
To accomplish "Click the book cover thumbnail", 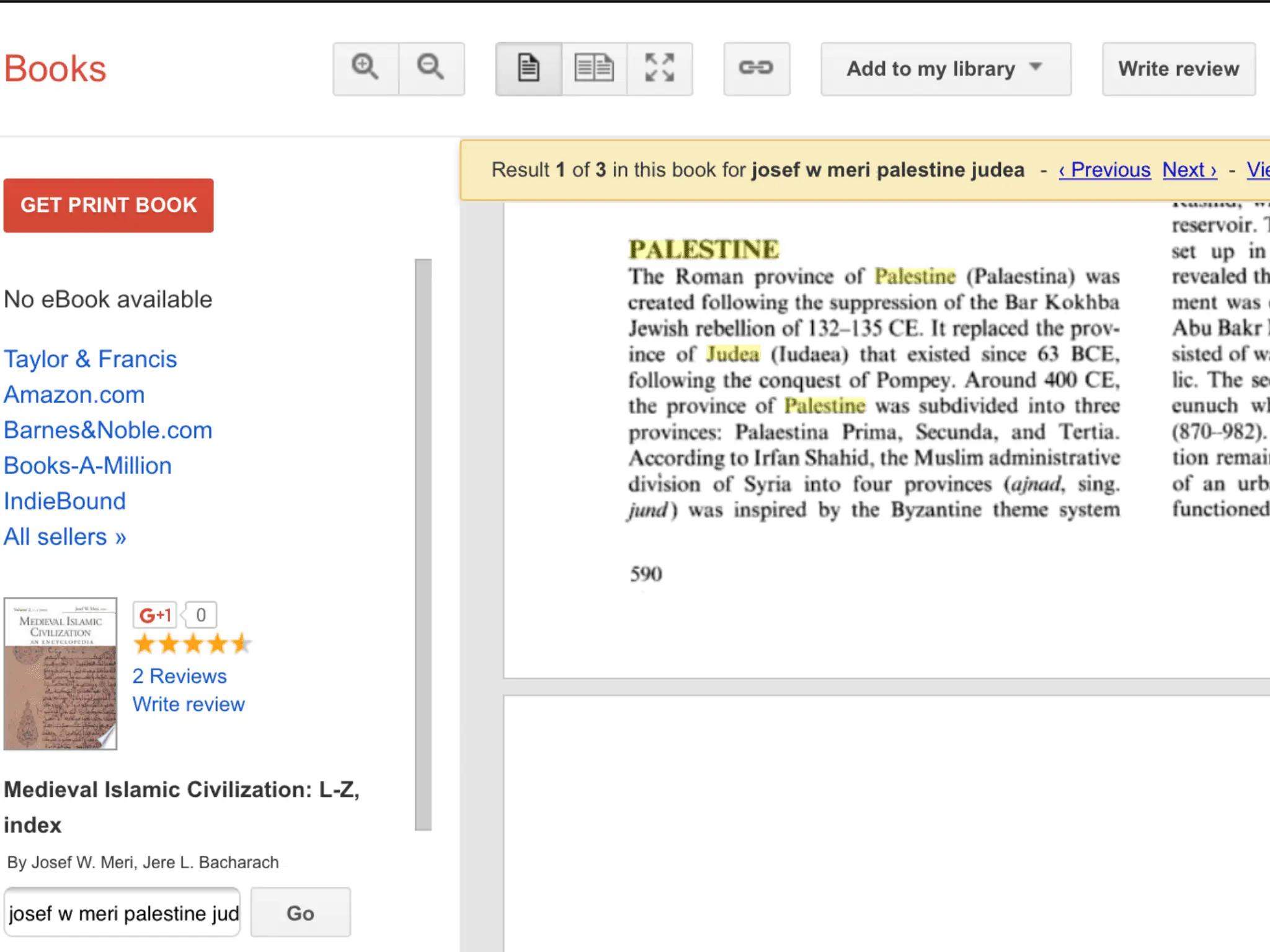I will tap(60, 674).
